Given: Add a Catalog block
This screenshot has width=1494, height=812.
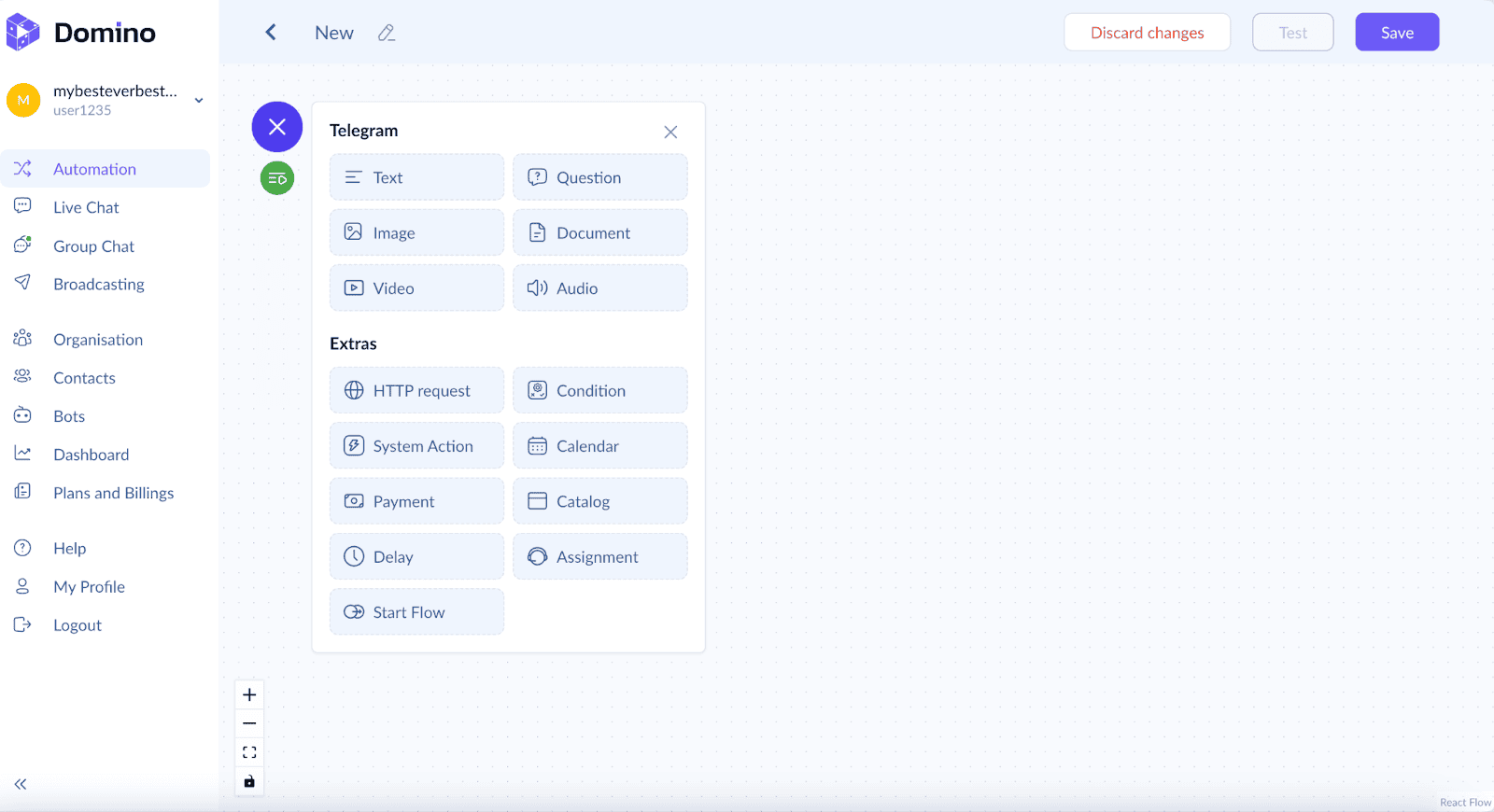Looking at the screenshot, I should [x=600, y=501].
